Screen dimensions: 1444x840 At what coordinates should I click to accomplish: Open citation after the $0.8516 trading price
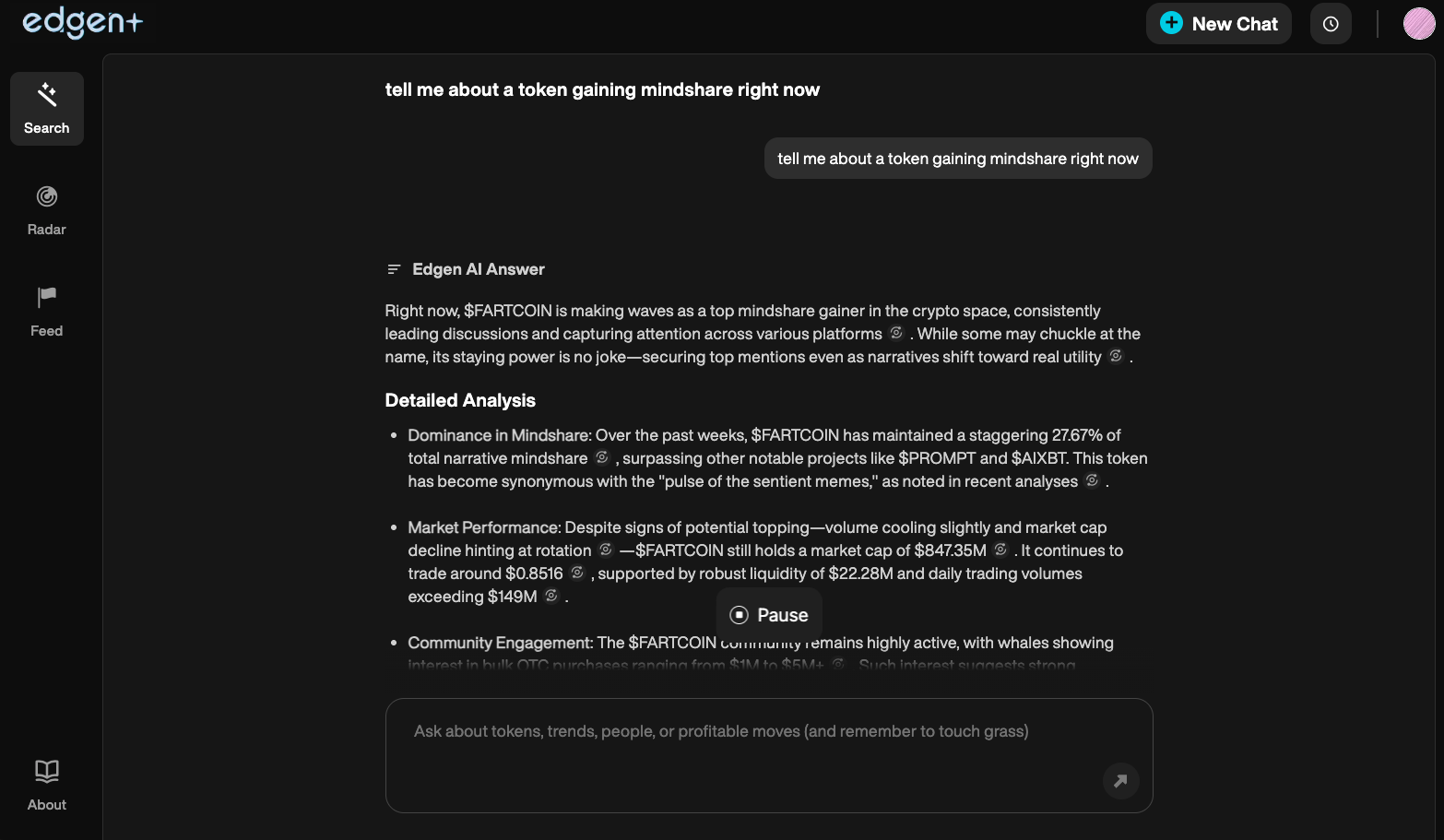(x=577, y=573)
